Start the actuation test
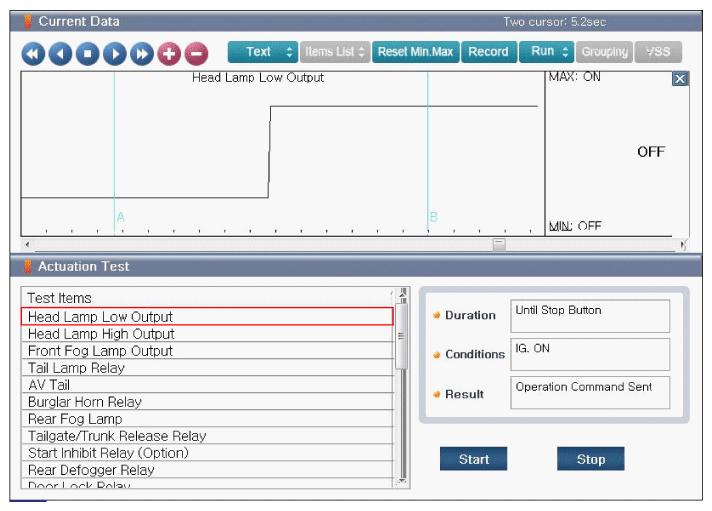The height and width of the screenshot is (511, 712). tap(473, 459)
